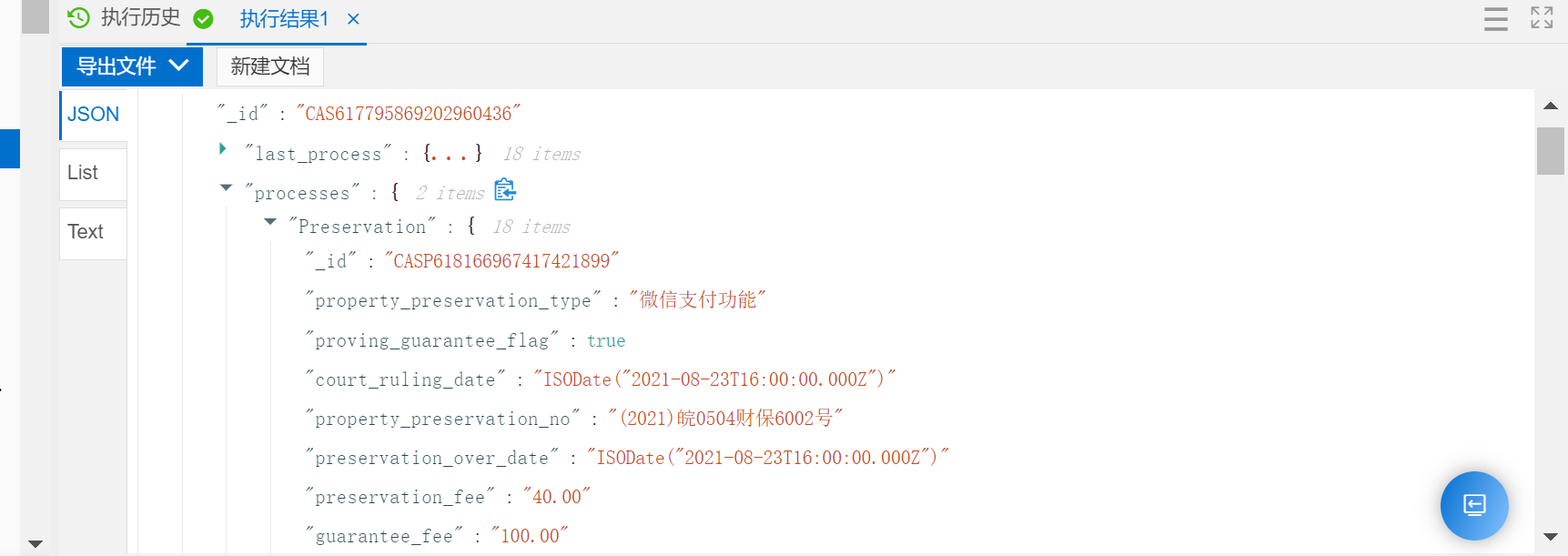Click the blue floating panel button
Image resolution: width=1568 pixels, height=556 pixels.
[x=1474, y=505]
